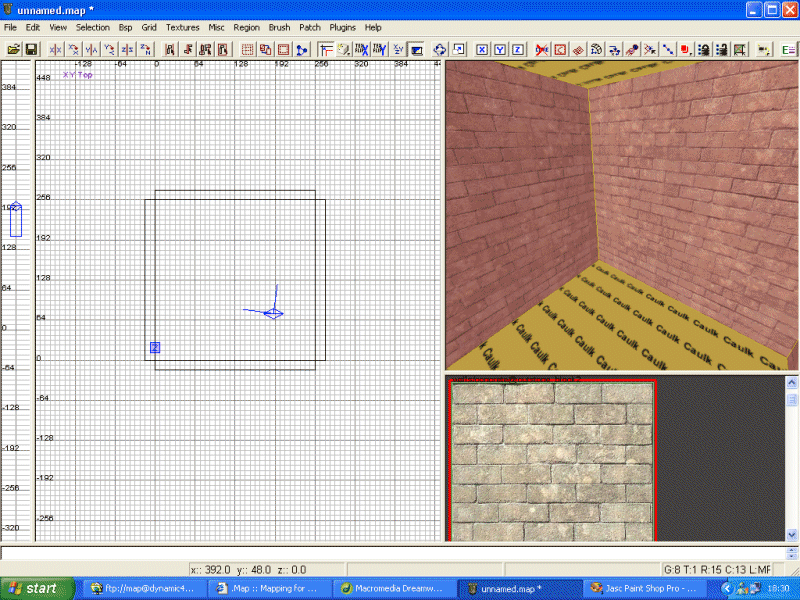Flip the selection along the Y axis
Image resolution: width=800 pixels, height=600 pixels.
[x=91, y=49]
